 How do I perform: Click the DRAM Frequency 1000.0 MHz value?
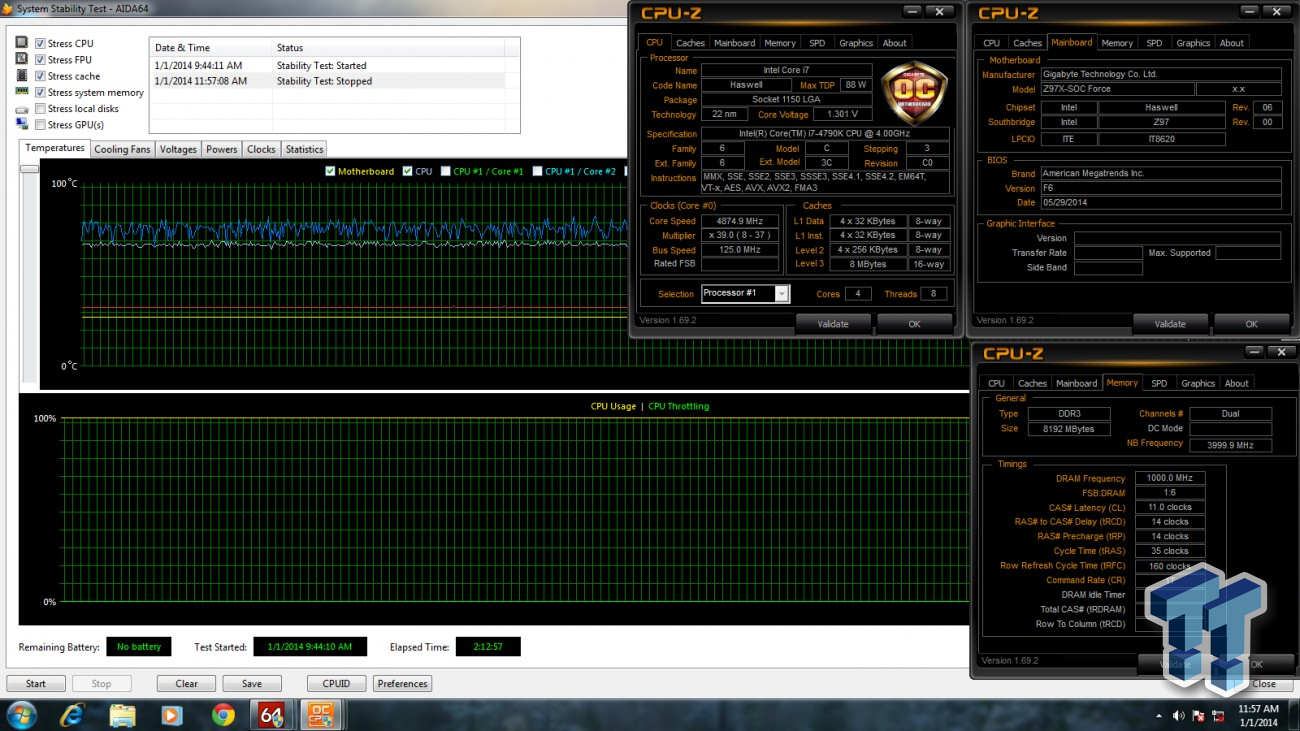1169,478
